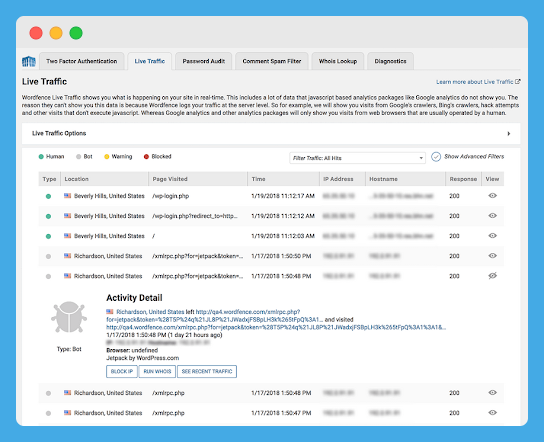Open Richardson, United States link in Activity Detail
This screenshot has height=442, width=544.
point(150,312)
